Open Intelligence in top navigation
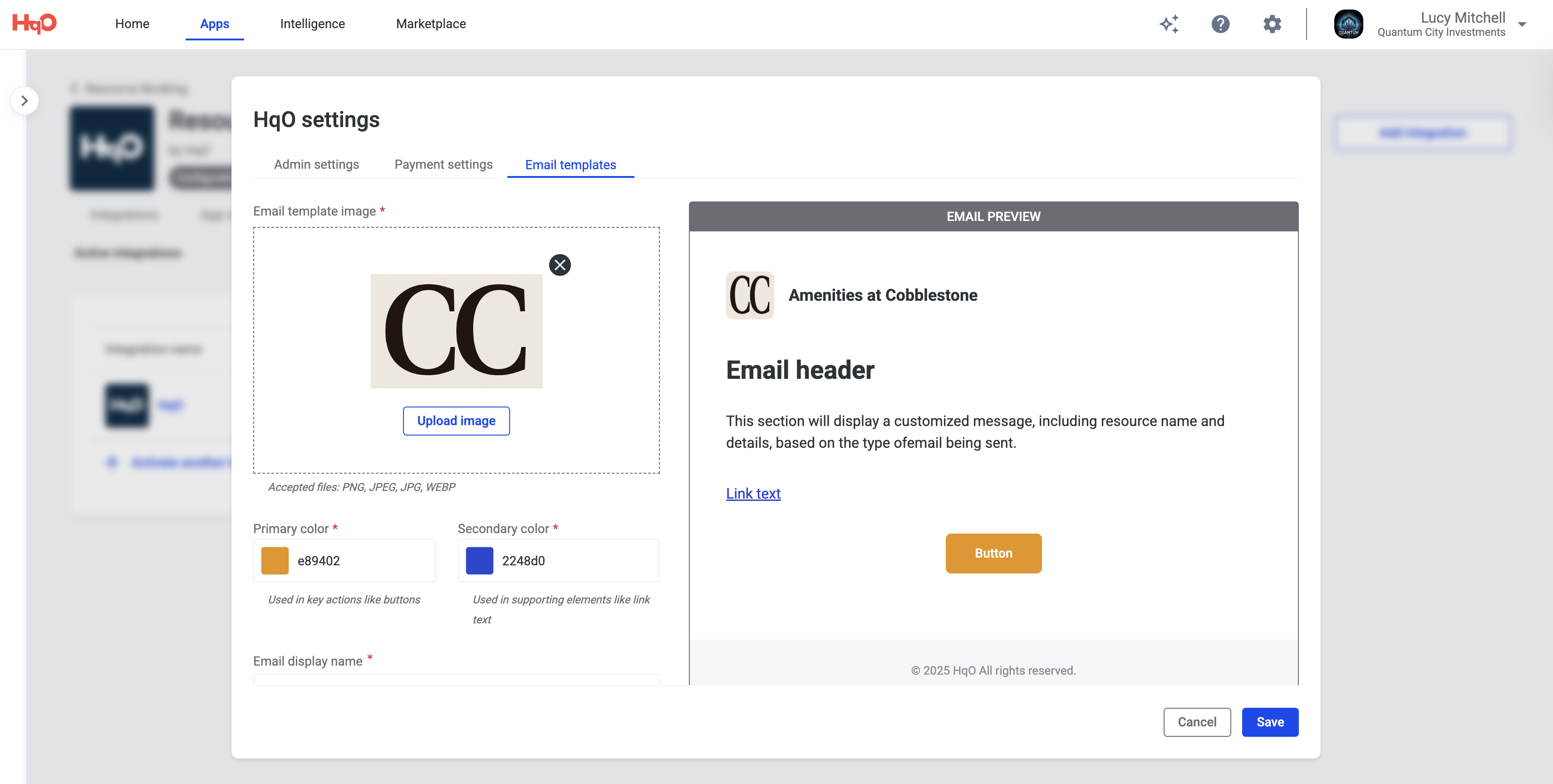 [312, 24]
